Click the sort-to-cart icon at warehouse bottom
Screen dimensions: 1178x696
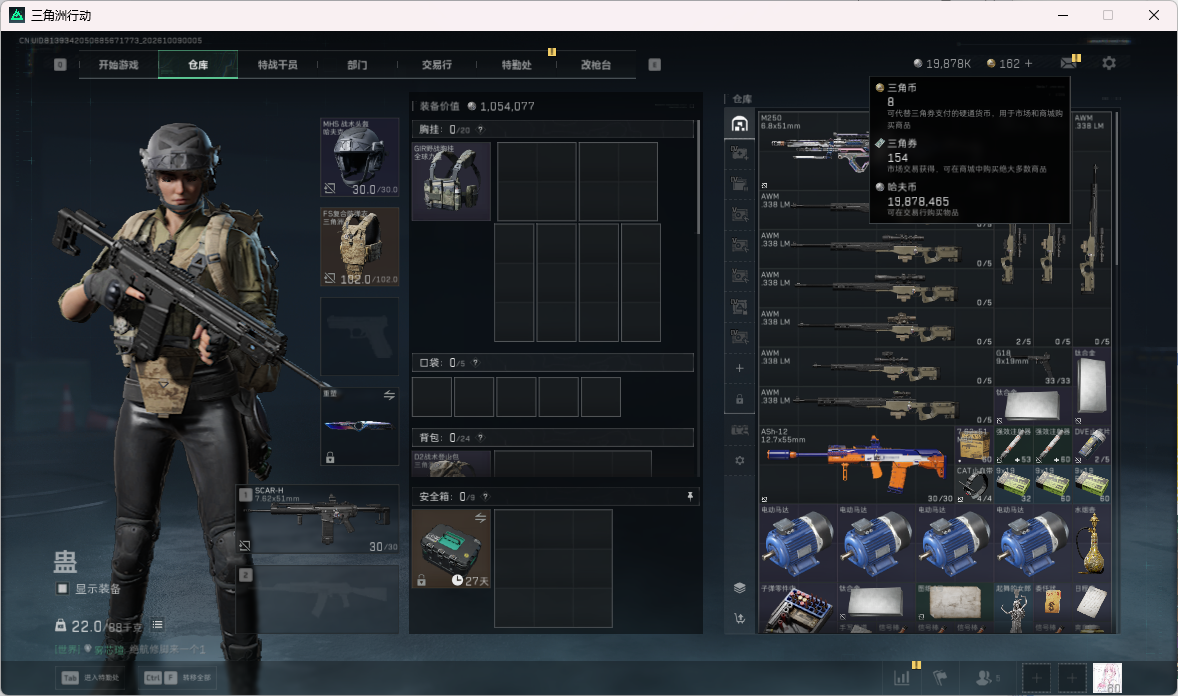pyautogui.click(x=739, y=619)
